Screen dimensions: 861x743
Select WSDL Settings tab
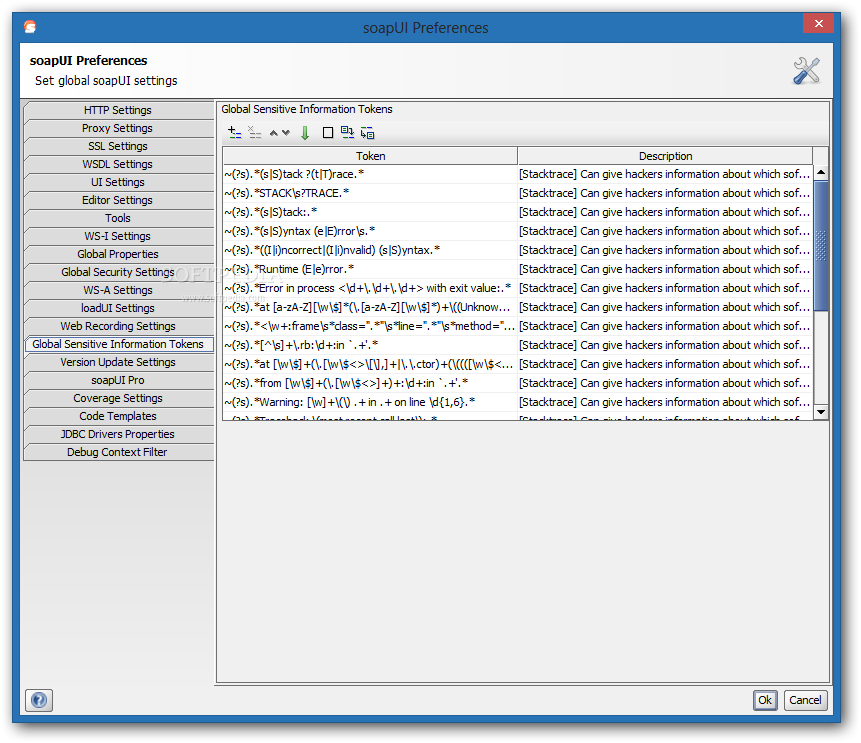coord(118,164)
